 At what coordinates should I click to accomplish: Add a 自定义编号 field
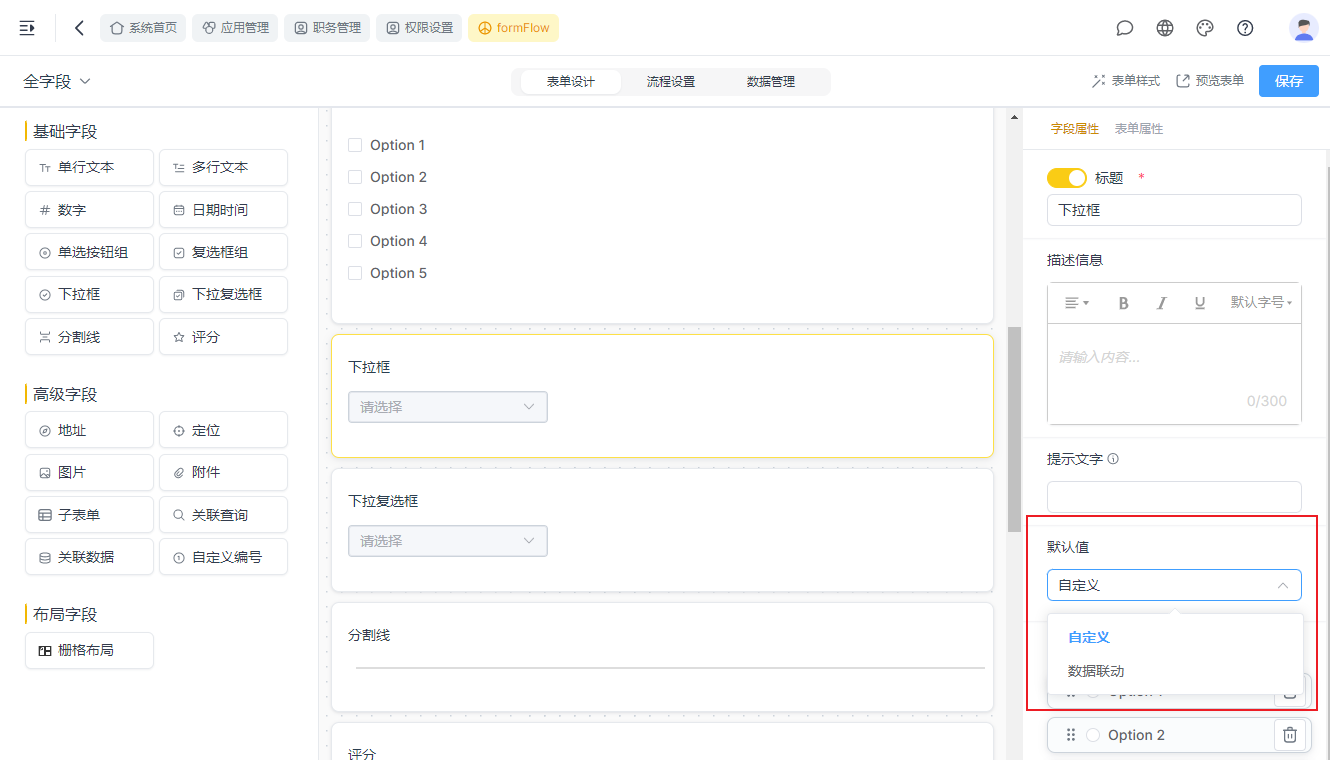(223, 557)
